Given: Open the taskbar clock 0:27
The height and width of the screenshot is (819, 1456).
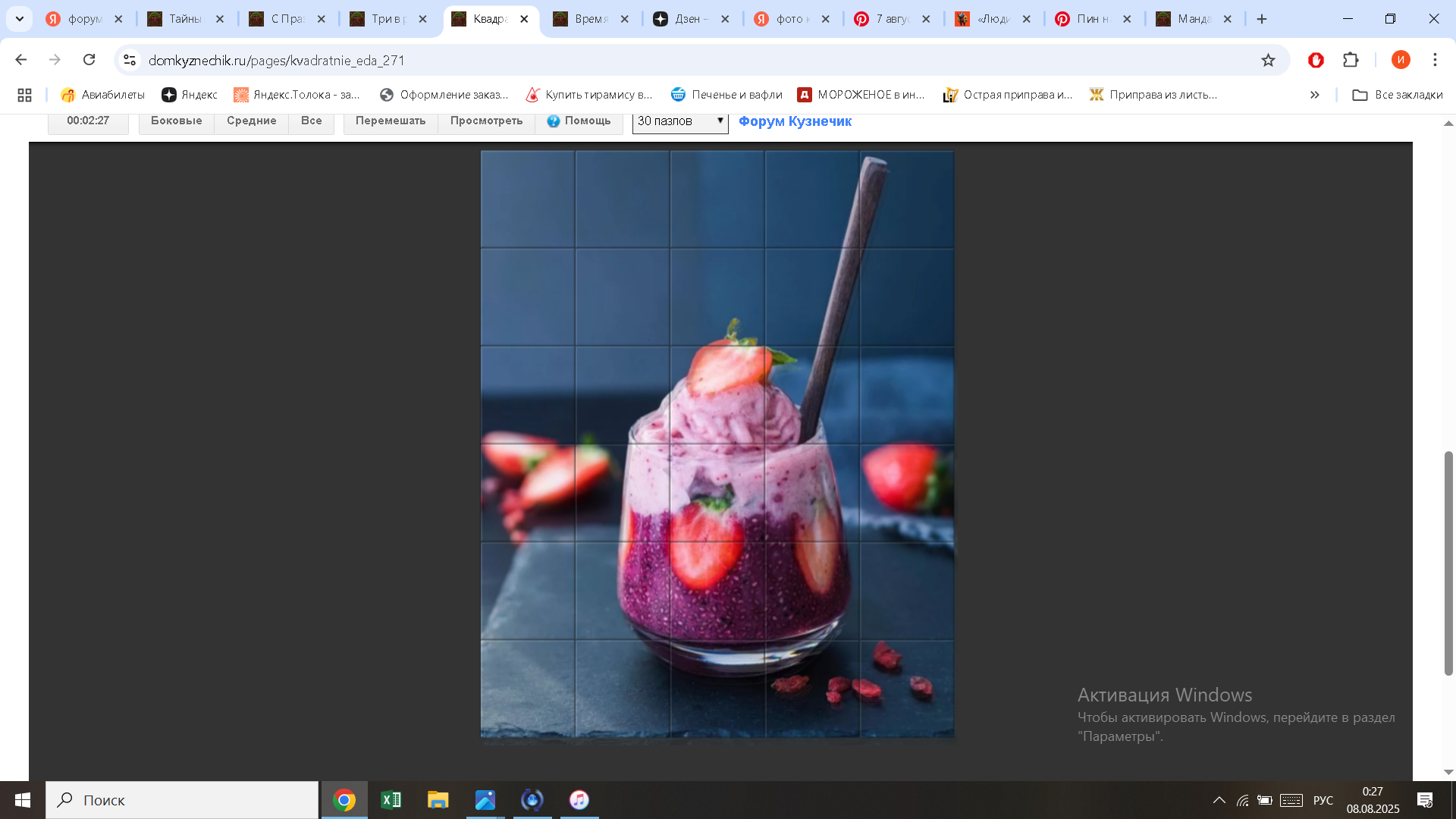Looking at the screenshot, I should tap(1373, 800).
